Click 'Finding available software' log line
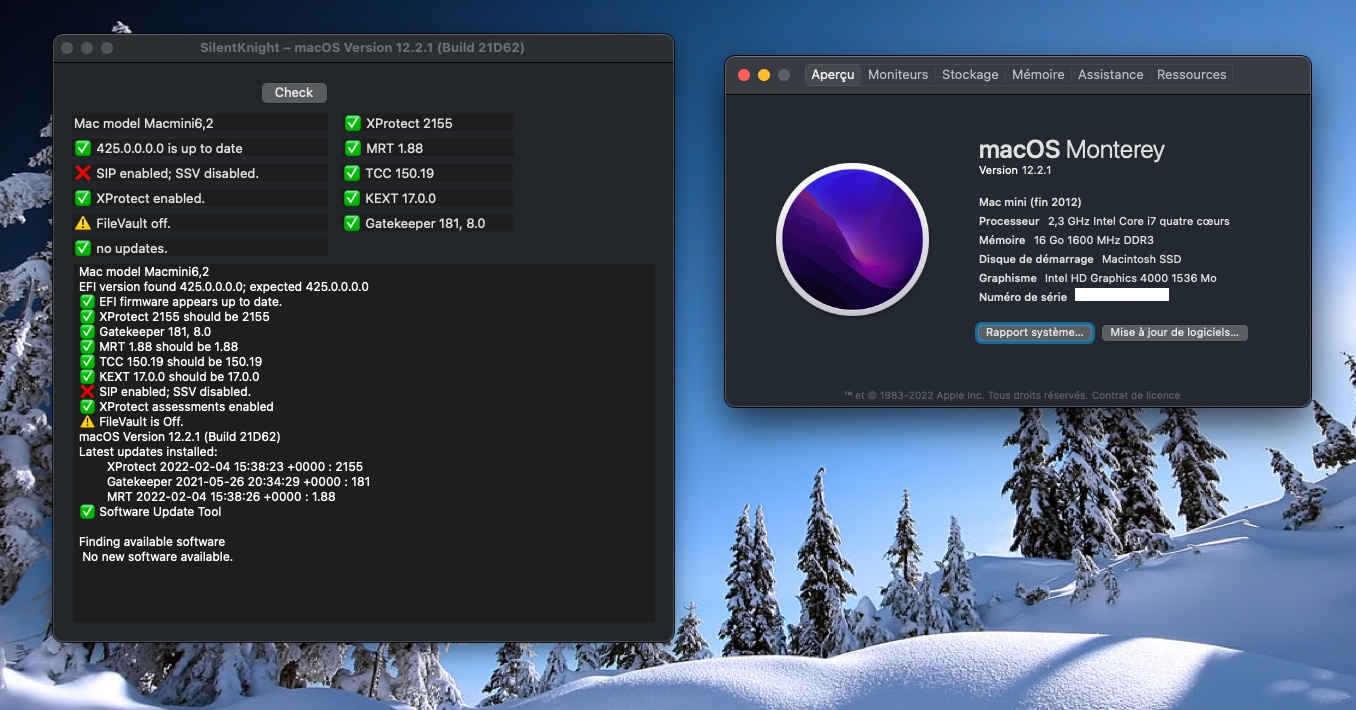1356x710 pixels. (x=152, y=541)
